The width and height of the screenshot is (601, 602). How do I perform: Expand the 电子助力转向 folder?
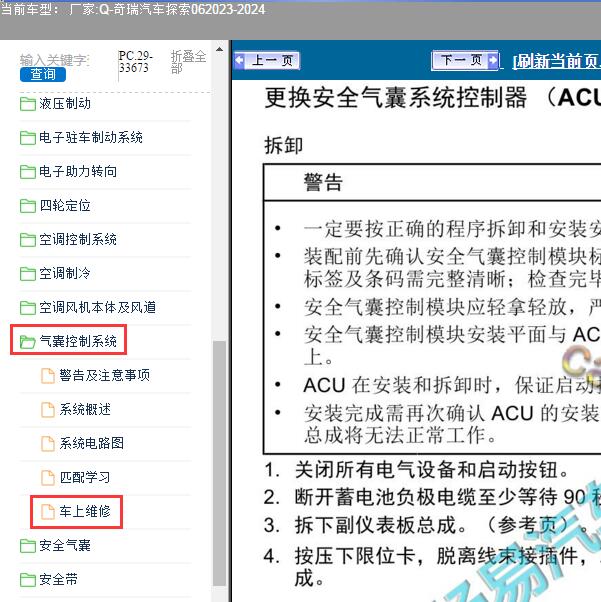point(78,172)
